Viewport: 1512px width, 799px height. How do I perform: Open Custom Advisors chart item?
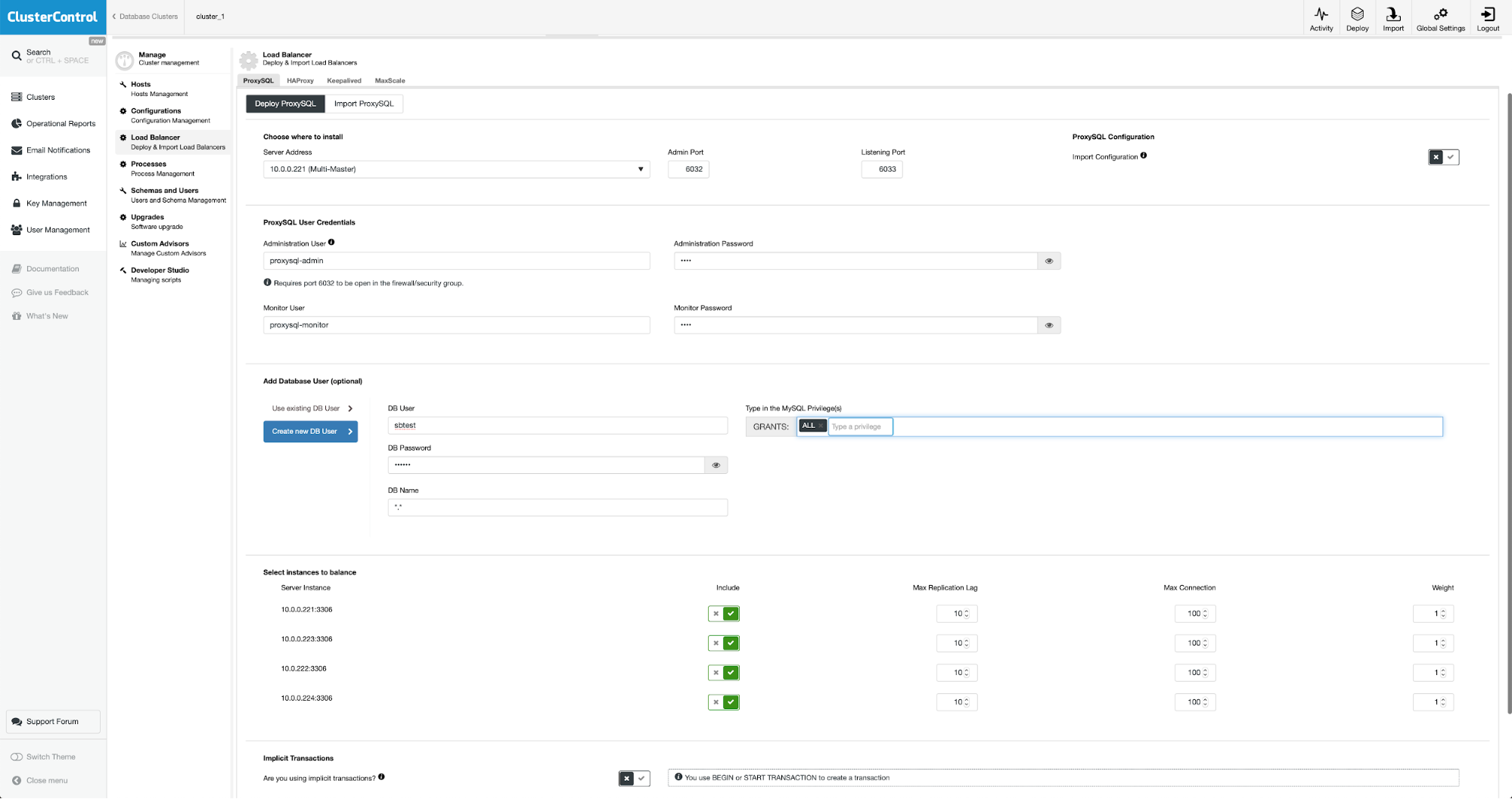[172, 248]
